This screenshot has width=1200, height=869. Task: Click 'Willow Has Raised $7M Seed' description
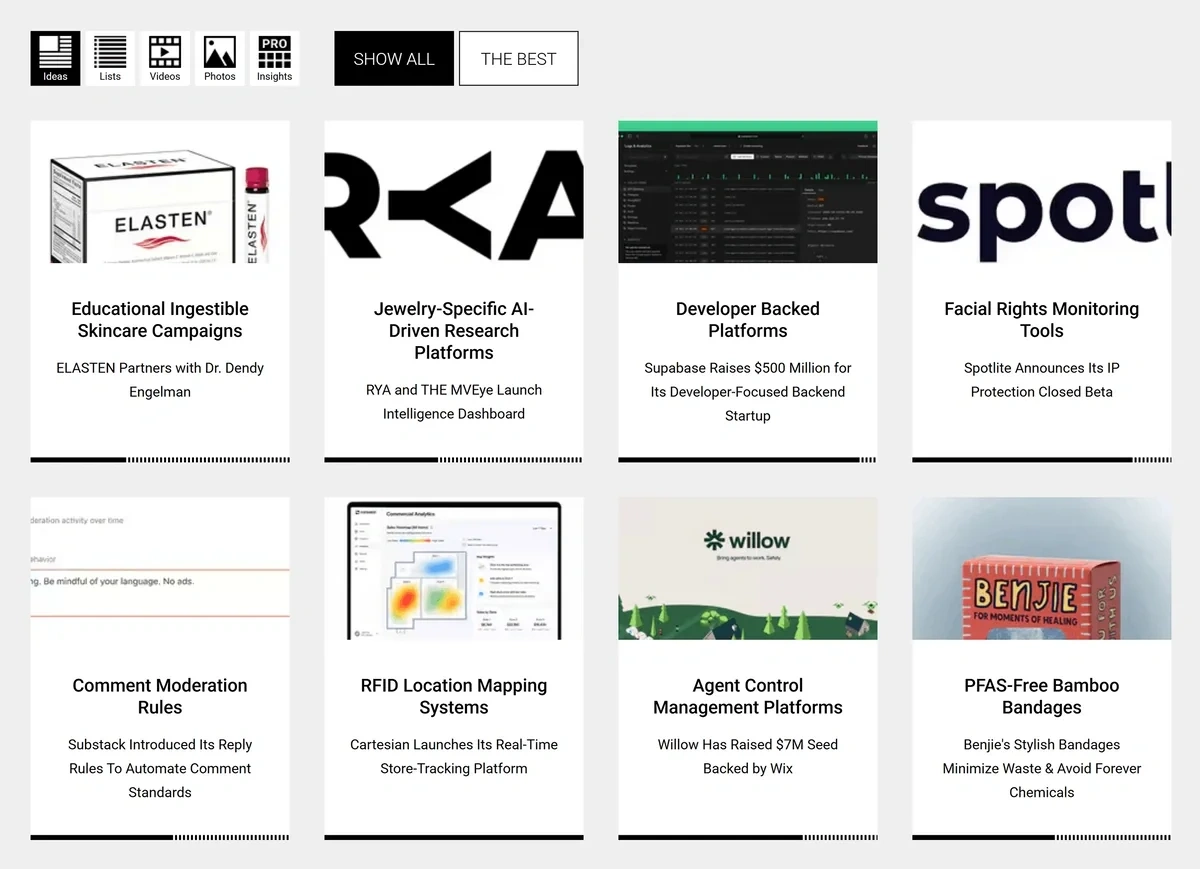click(748, 756)
